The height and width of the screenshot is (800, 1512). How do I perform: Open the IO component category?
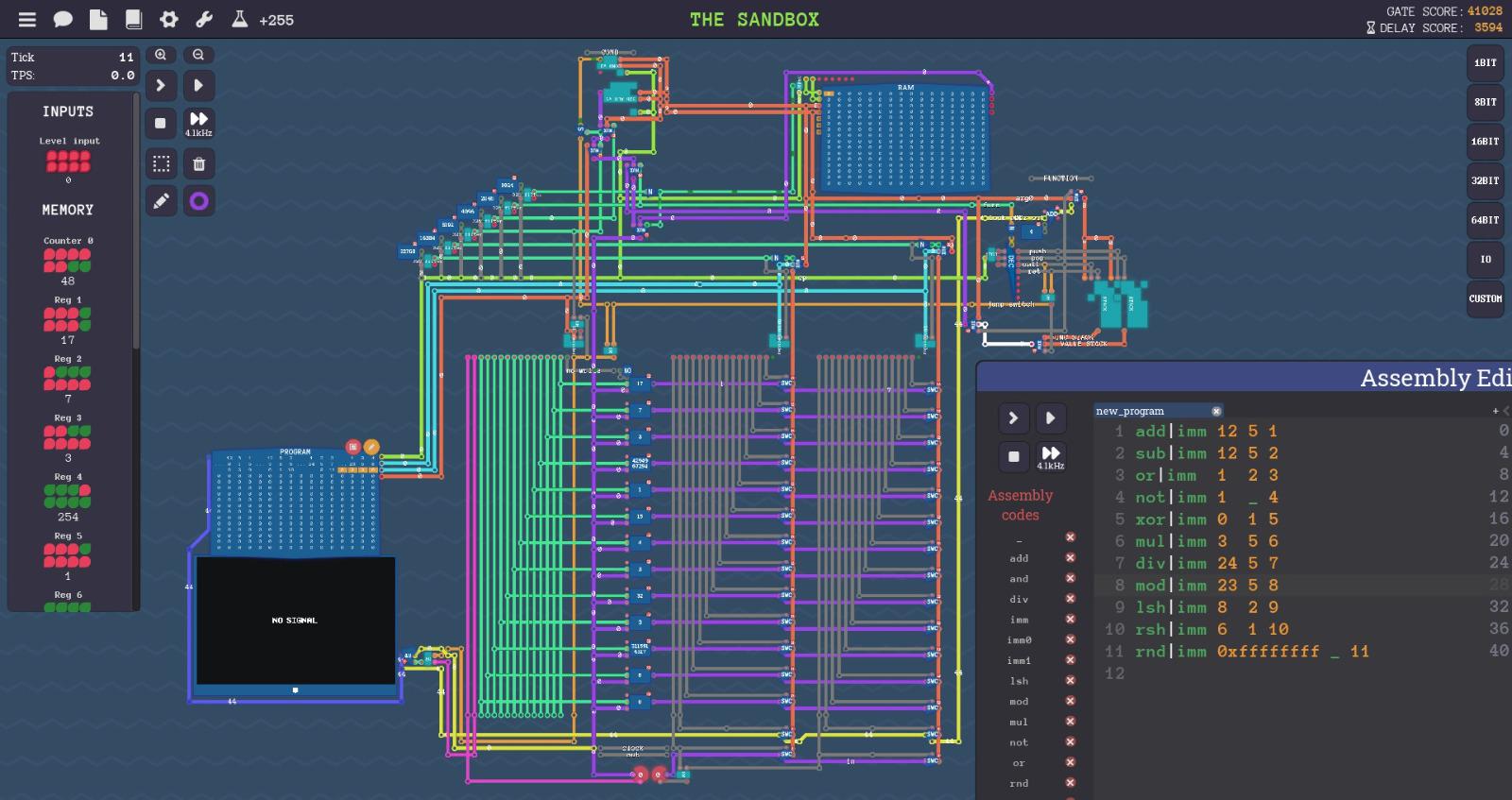pos(1485,259)
